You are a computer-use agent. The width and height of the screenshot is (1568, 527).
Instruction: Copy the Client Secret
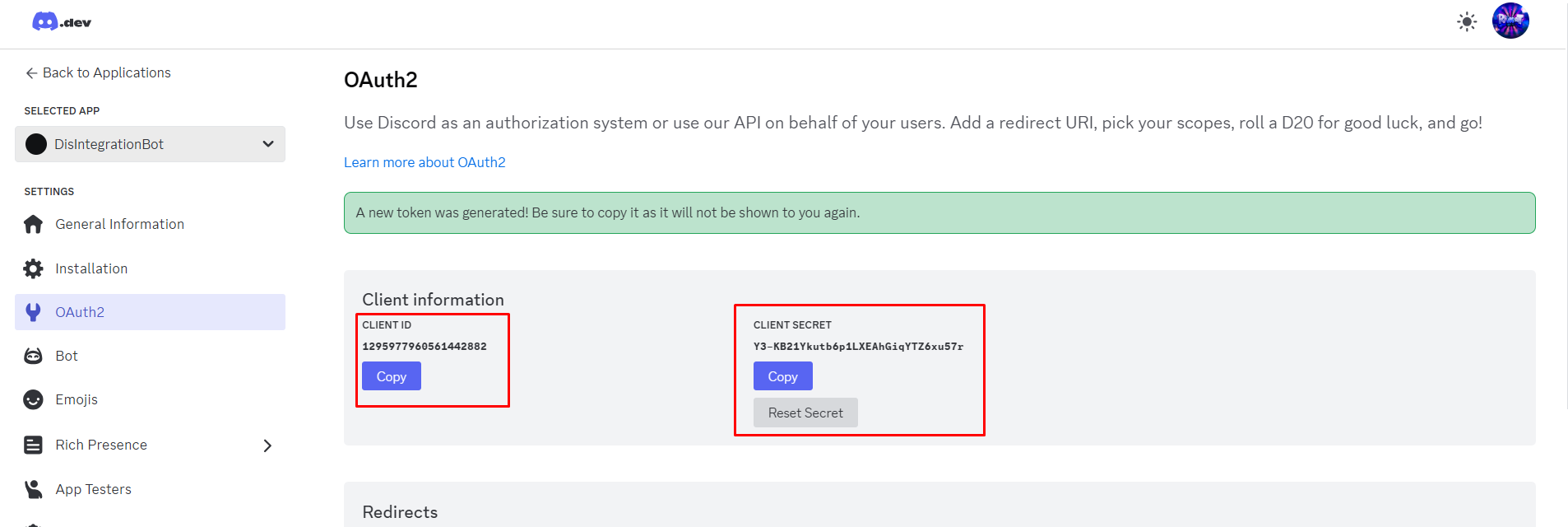[x=783, y=376]
